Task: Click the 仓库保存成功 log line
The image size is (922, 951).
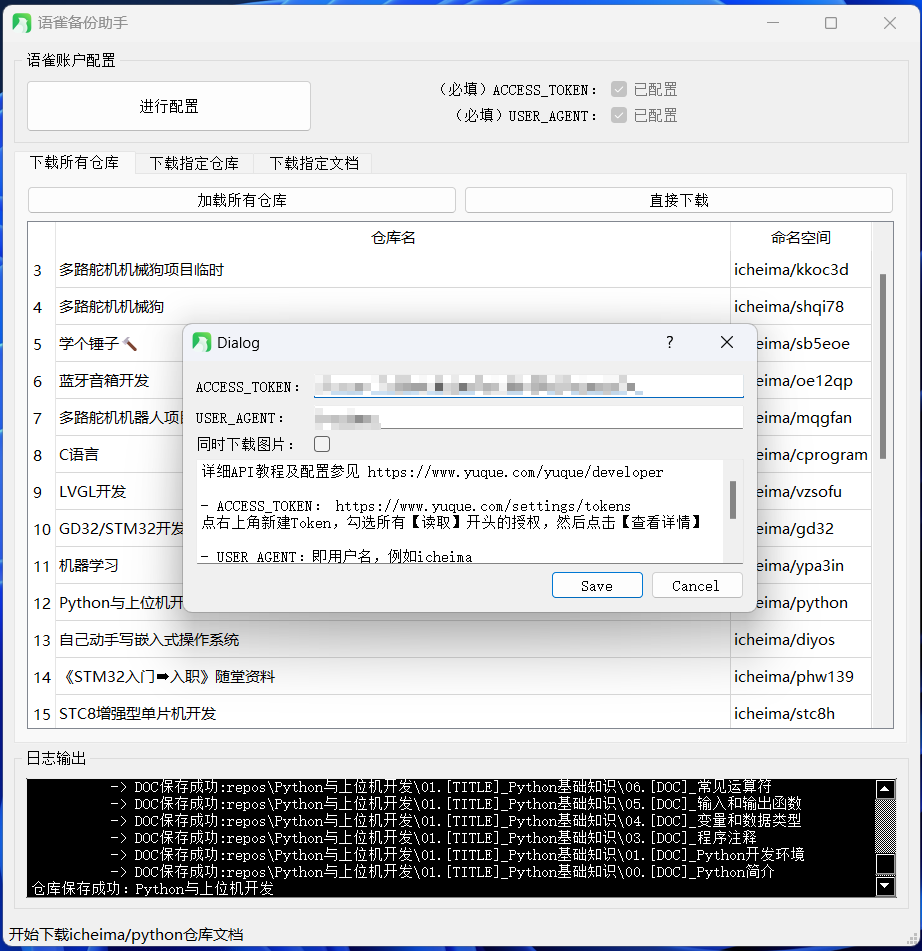Action: [x=153, y=889]
